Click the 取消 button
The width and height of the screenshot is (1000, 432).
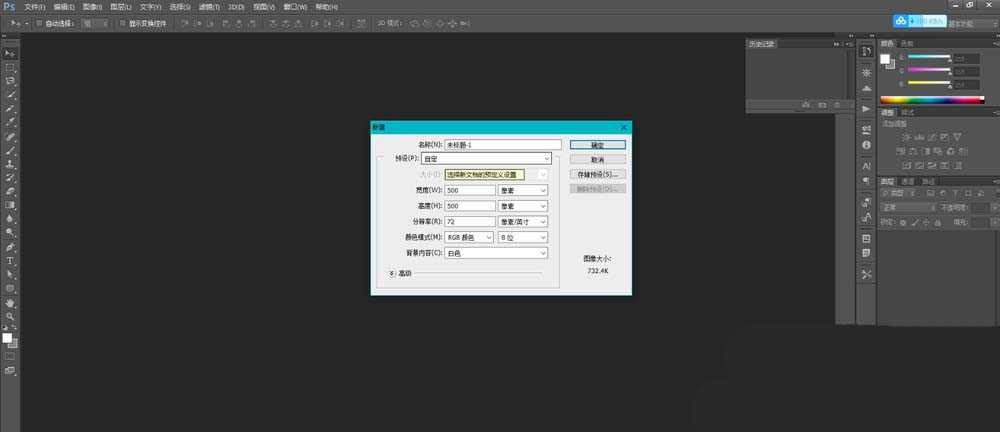point(598,160)
